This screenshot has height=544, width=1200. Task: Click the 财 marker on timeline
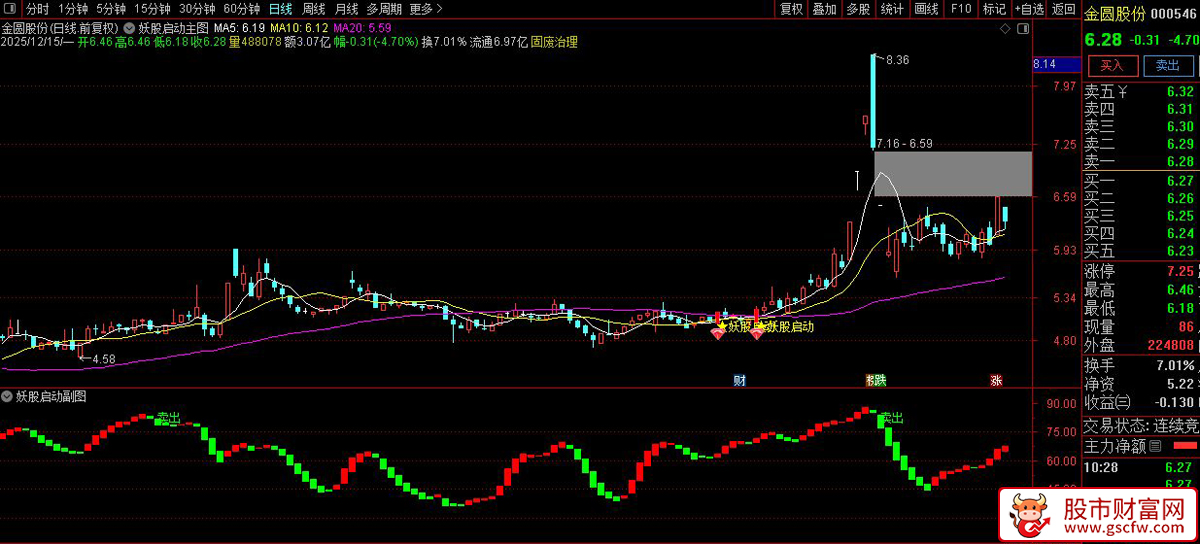pyautogui.click(x=740, y=380)
